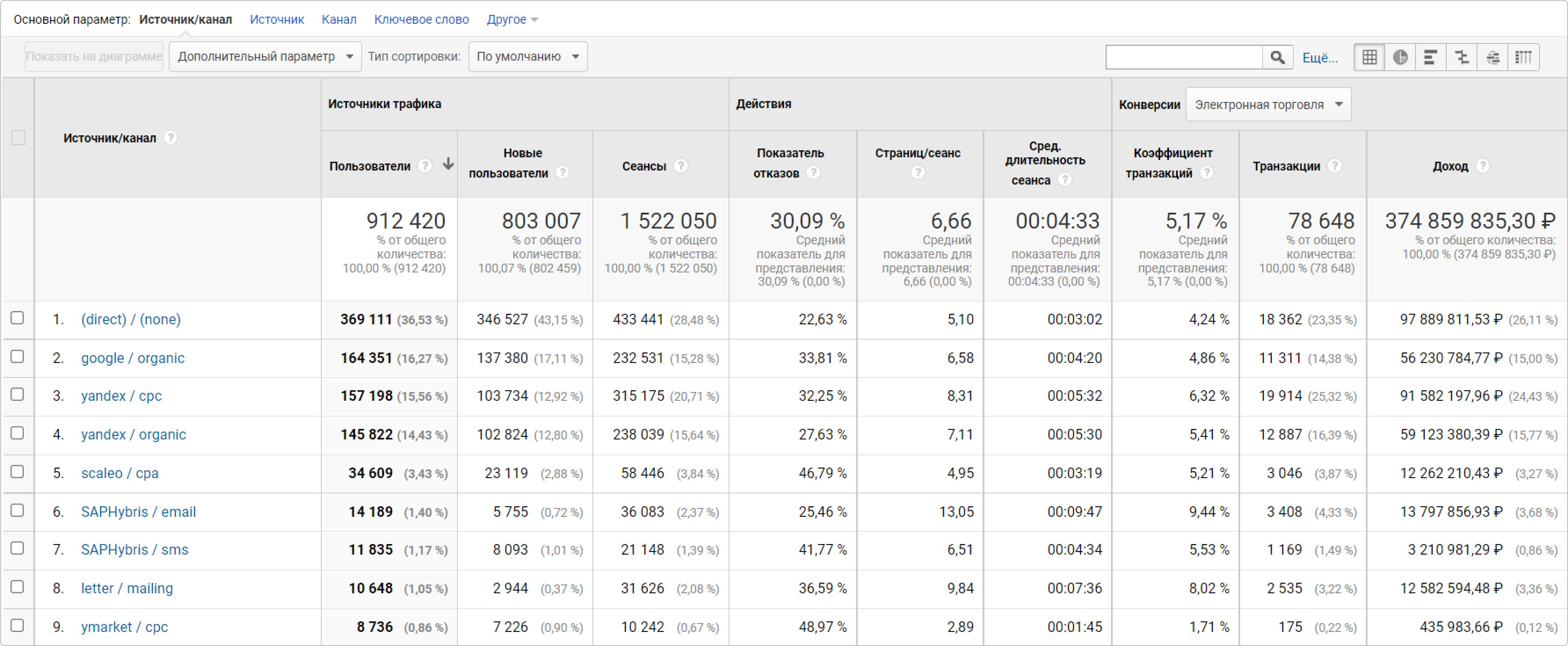
Task: Switch to the pie chart percentage view
Action: pos(1400,57)
